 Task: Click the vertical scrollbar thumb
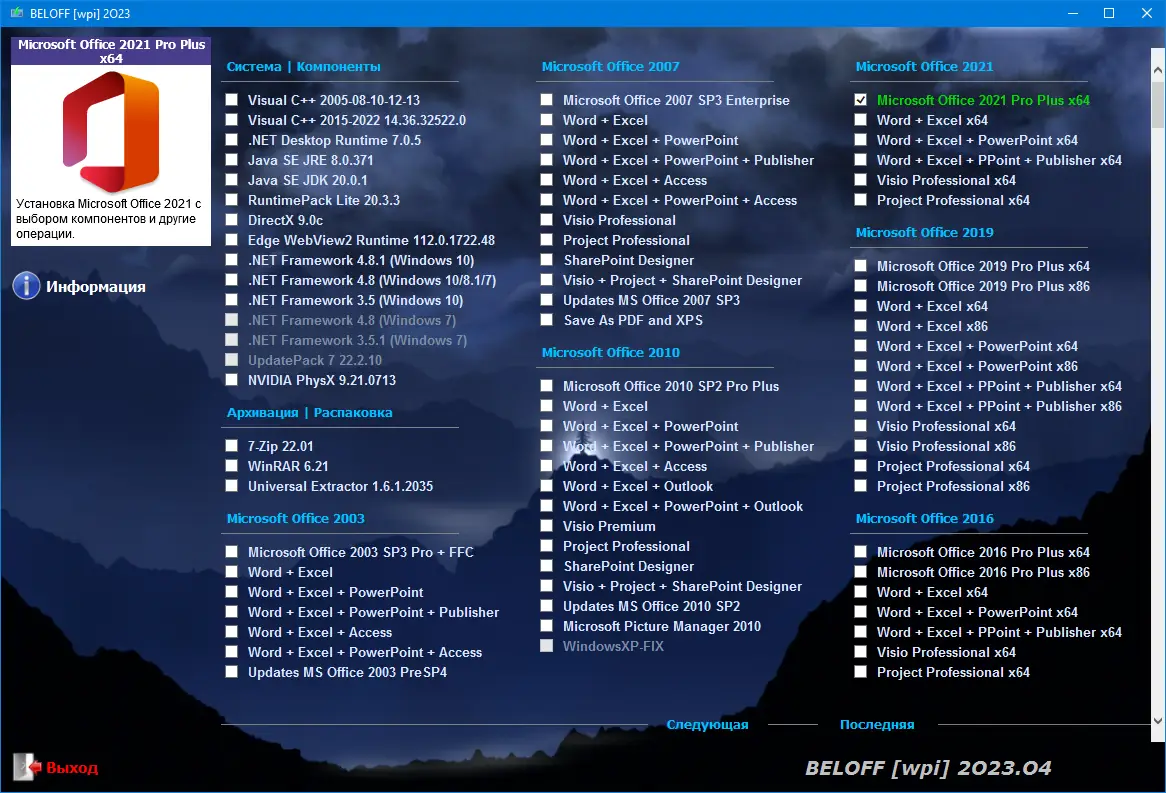coord(1158,104)
